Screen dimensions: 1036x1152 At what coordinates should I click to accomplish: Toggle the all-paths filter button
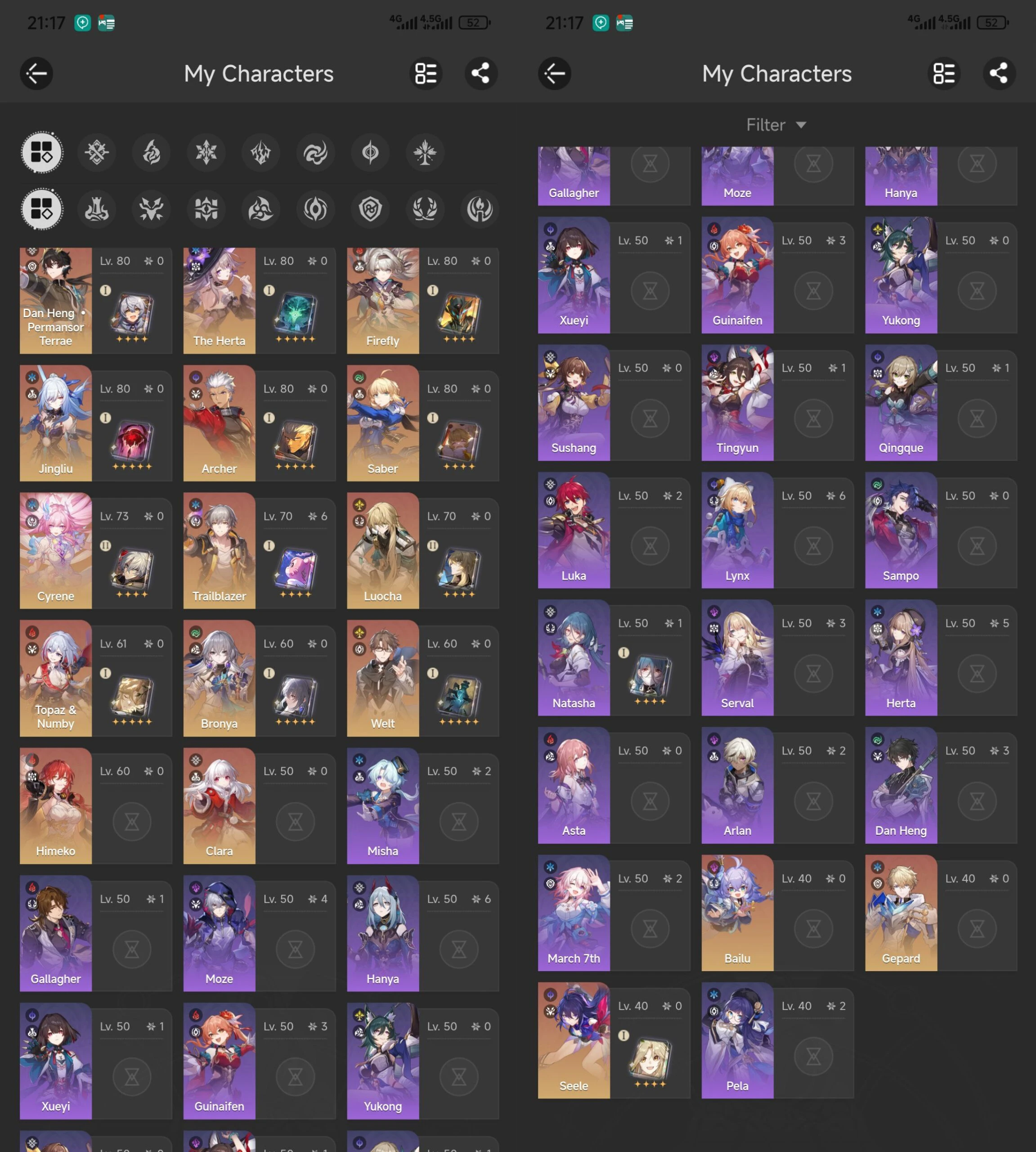tap(41, 209)
